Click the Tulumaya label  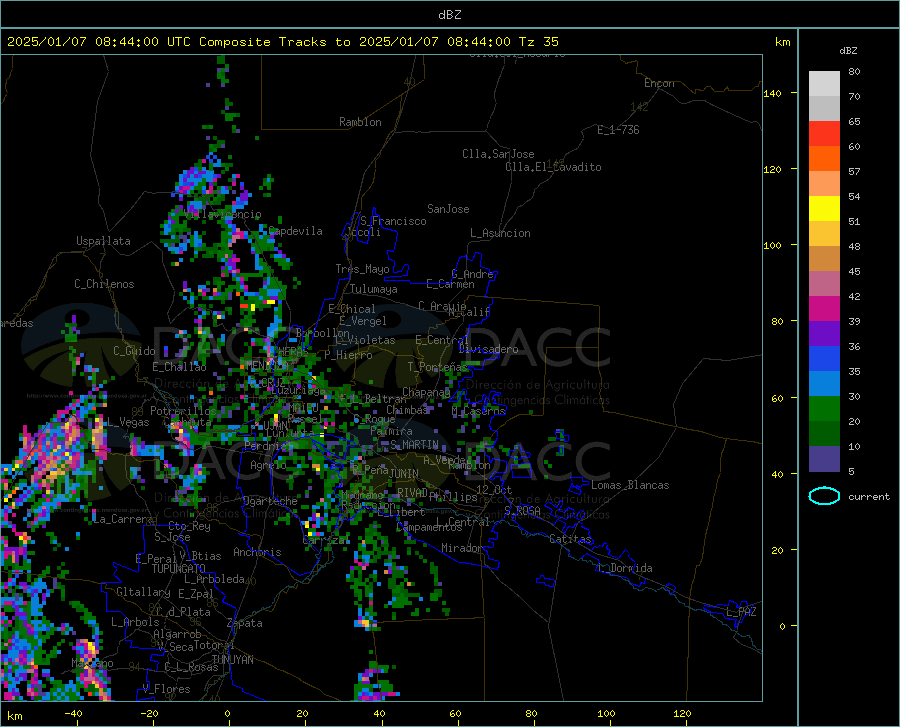(374, 289)
